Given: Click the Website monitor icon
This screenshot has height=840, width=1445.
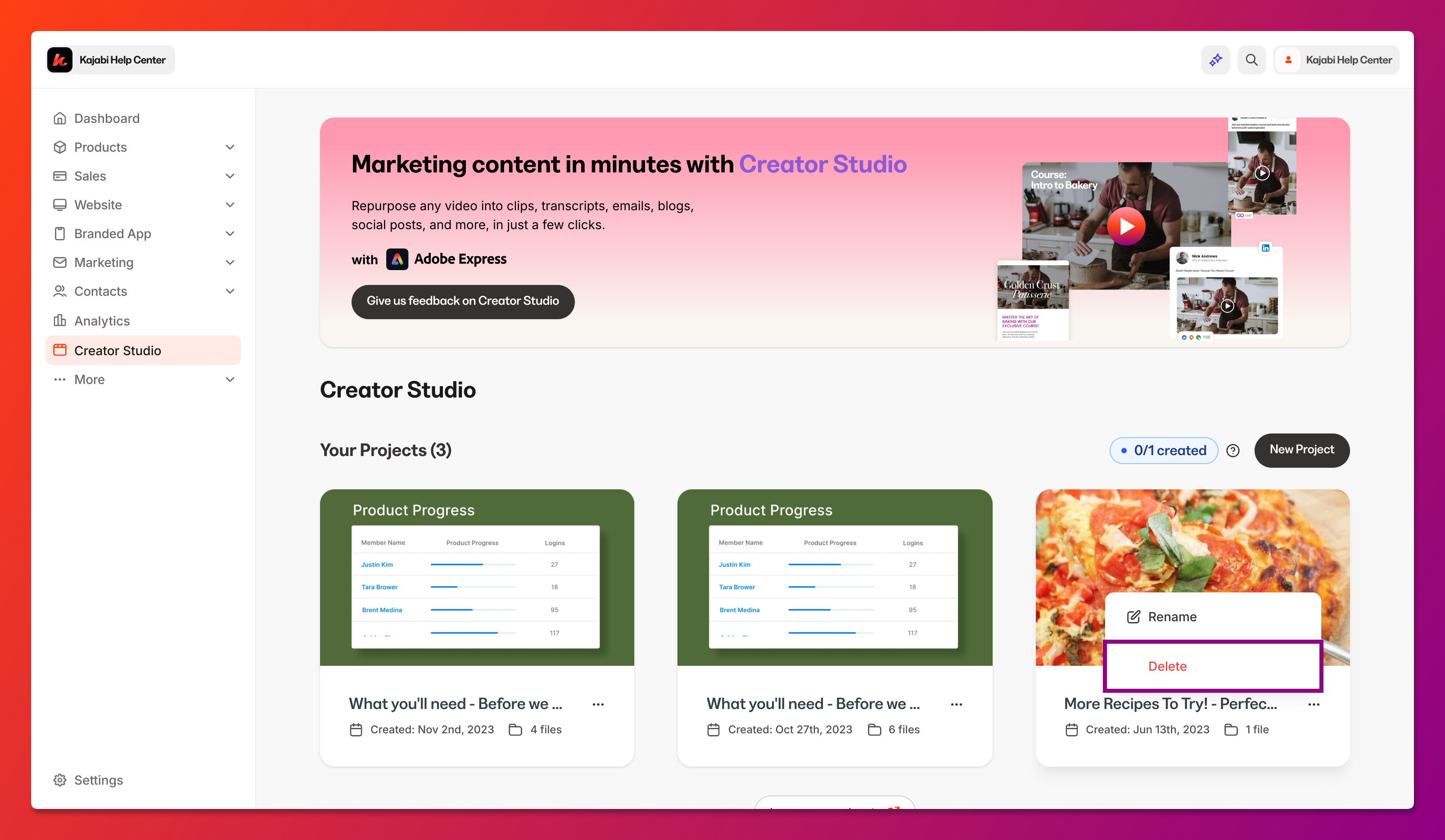Looking at the screenshot, I should pos(59,205).
